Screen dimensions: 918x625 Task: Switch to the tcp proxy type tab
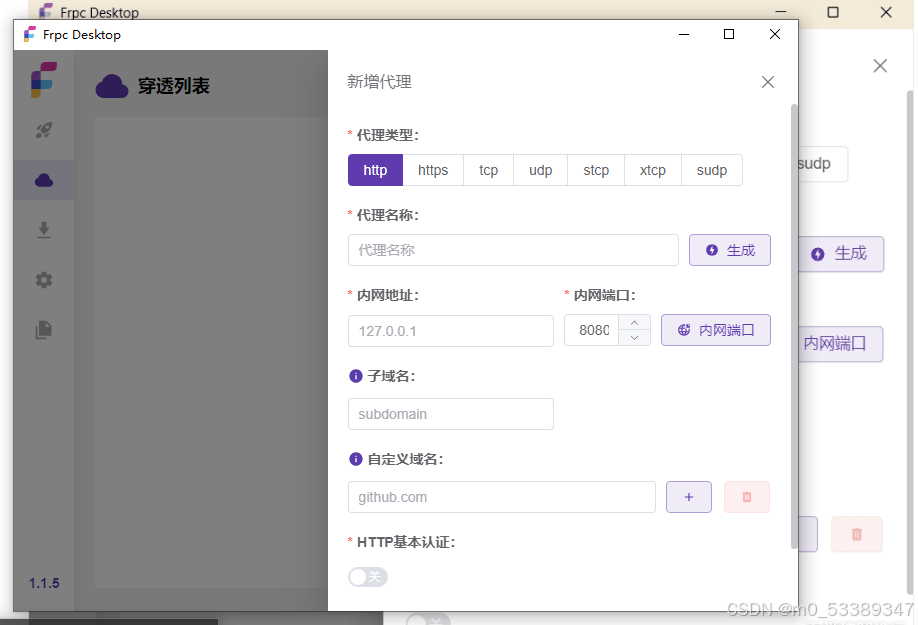click(487, 170)
